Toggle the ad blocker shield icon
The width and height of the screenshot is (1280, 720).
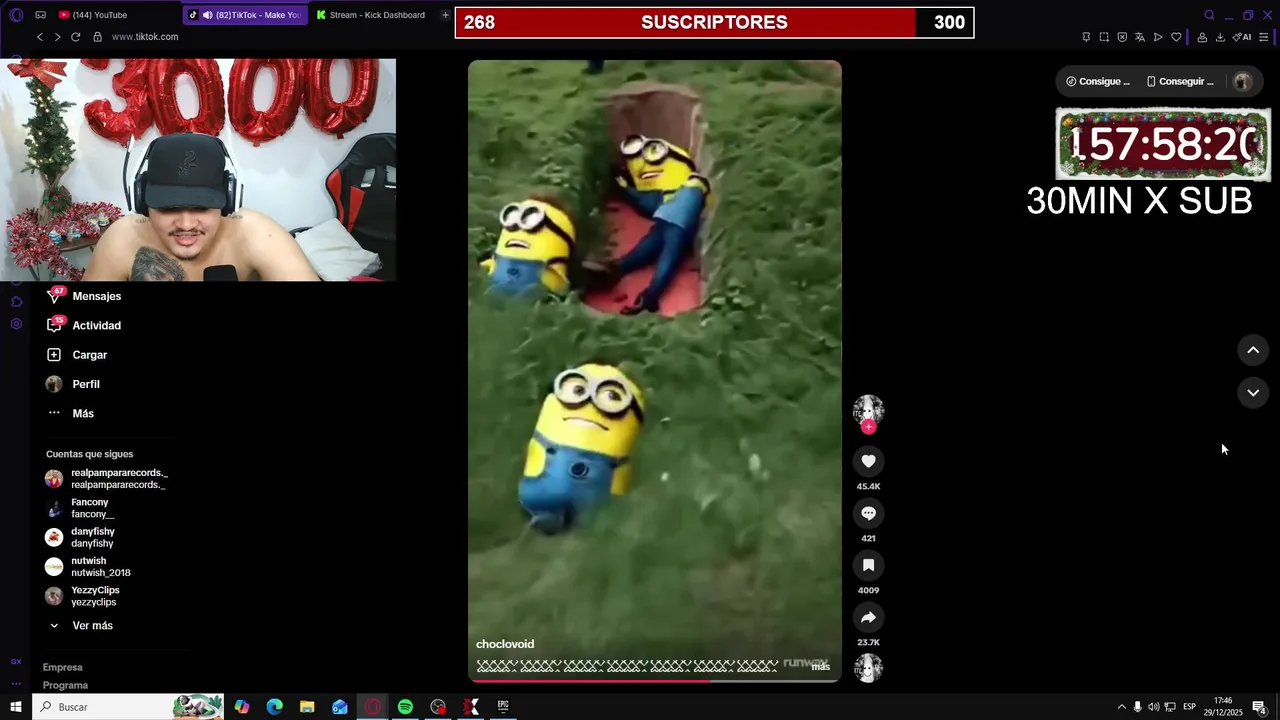click(1122, 37)
